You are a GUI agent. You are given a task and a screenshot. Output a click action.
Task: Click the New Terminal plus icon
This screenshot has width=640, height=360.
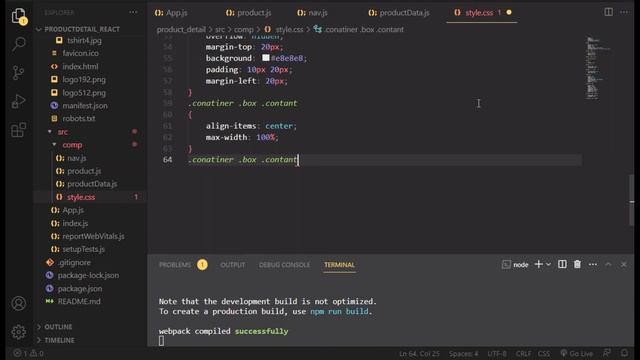[538, 264]
